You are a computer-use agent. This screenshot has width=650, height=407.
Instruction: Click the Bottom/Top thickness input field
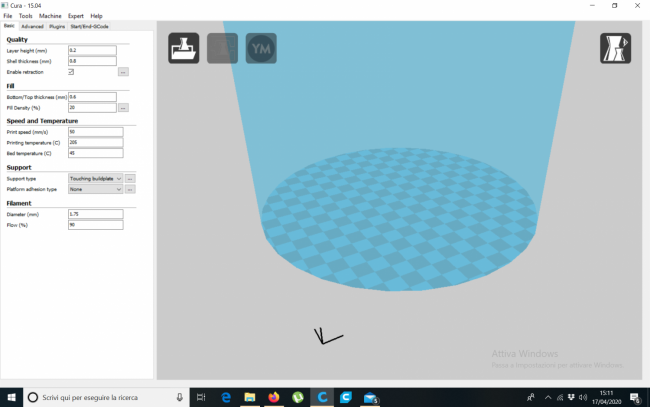point(92,97)
